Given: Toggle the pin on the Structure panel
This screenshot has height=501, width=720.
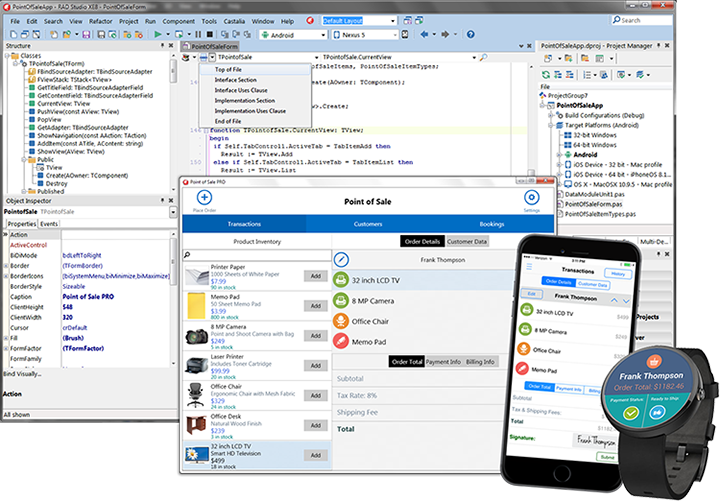Looking at the screenshot, I should point(163,45).
